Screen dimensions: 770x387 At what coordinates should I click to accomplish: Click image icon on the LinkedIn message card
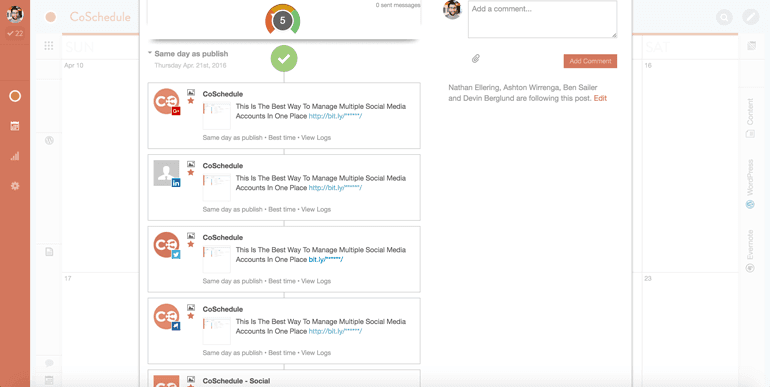(x=191, y=164)
